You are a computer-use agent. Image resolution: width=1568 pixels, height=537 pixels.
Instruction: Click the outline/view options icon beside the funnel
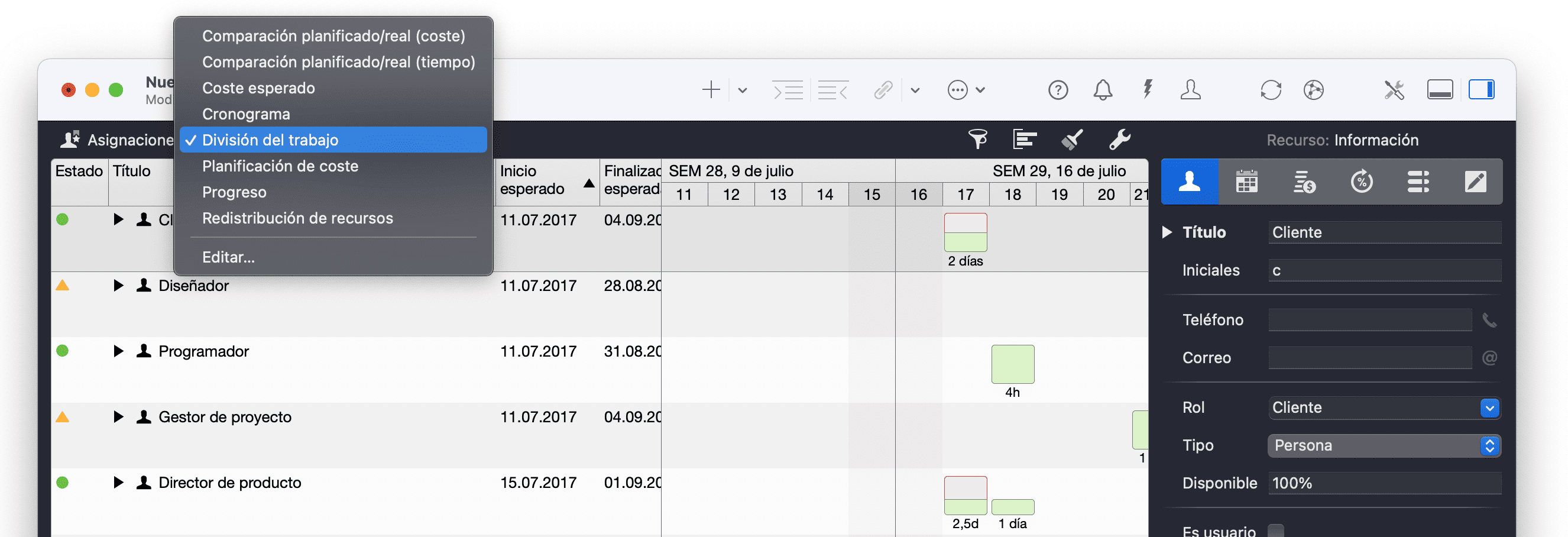click(x=1025, y=139)
